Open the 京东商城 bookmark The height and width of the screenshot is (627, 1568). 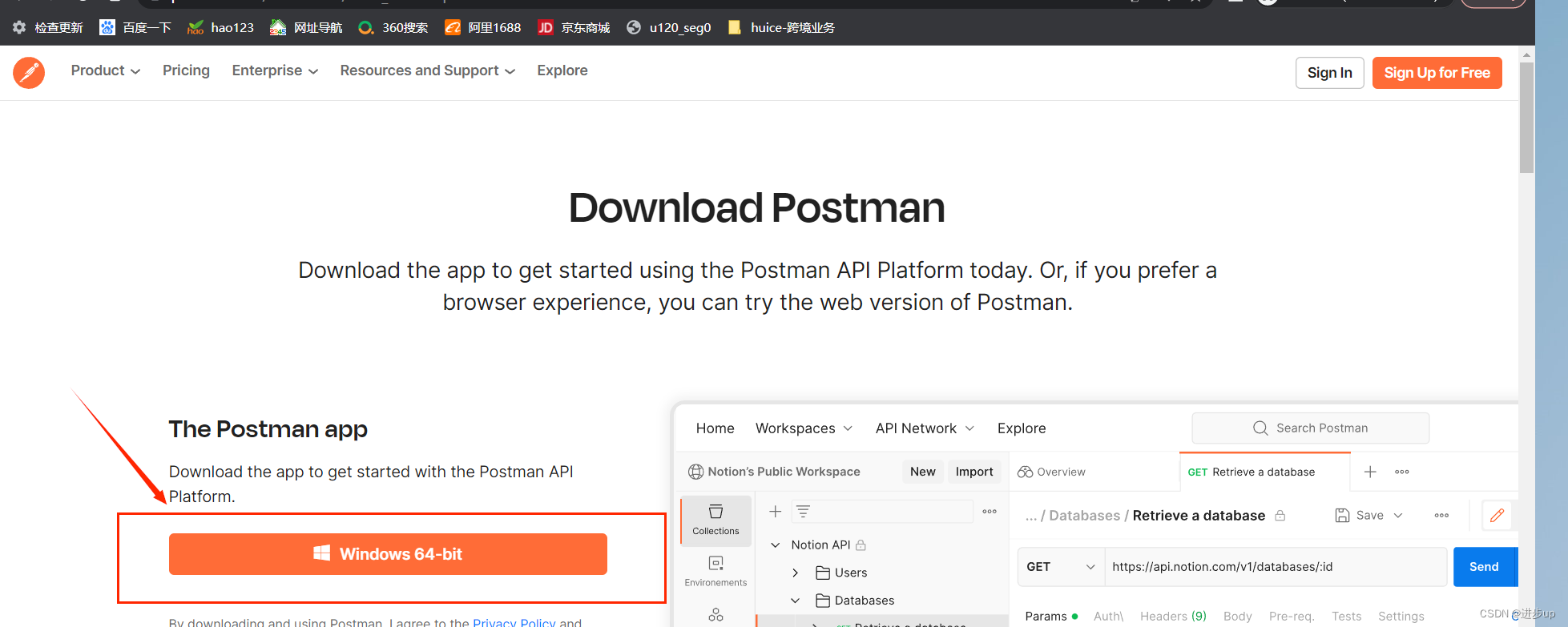click(x=574, y=28)
